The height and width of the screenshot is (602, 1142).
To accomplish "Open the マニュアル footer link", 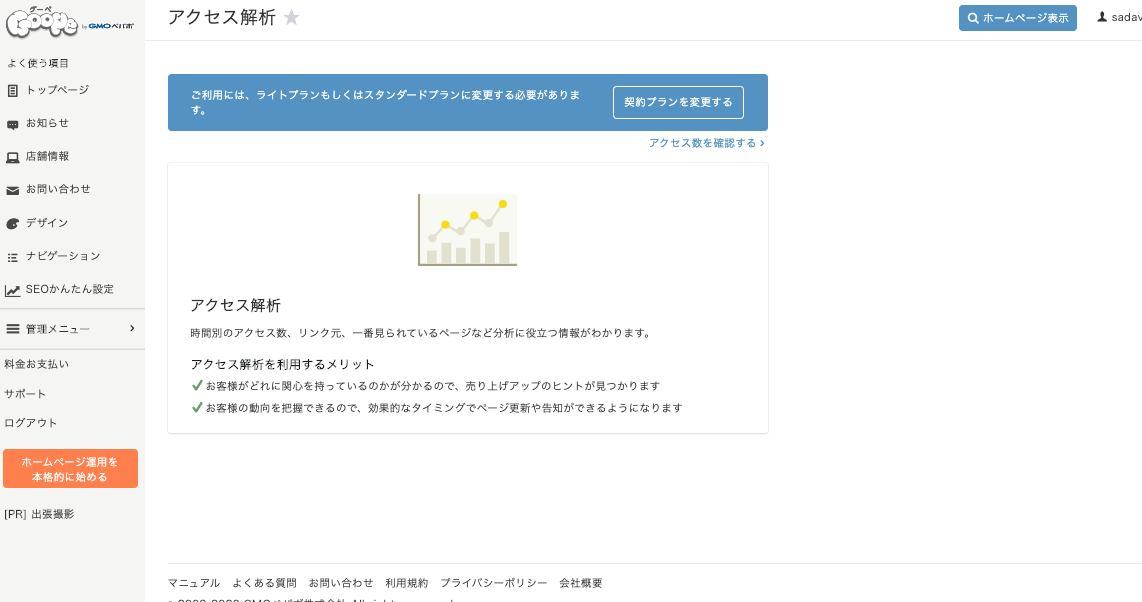I will tap(194, 583).
